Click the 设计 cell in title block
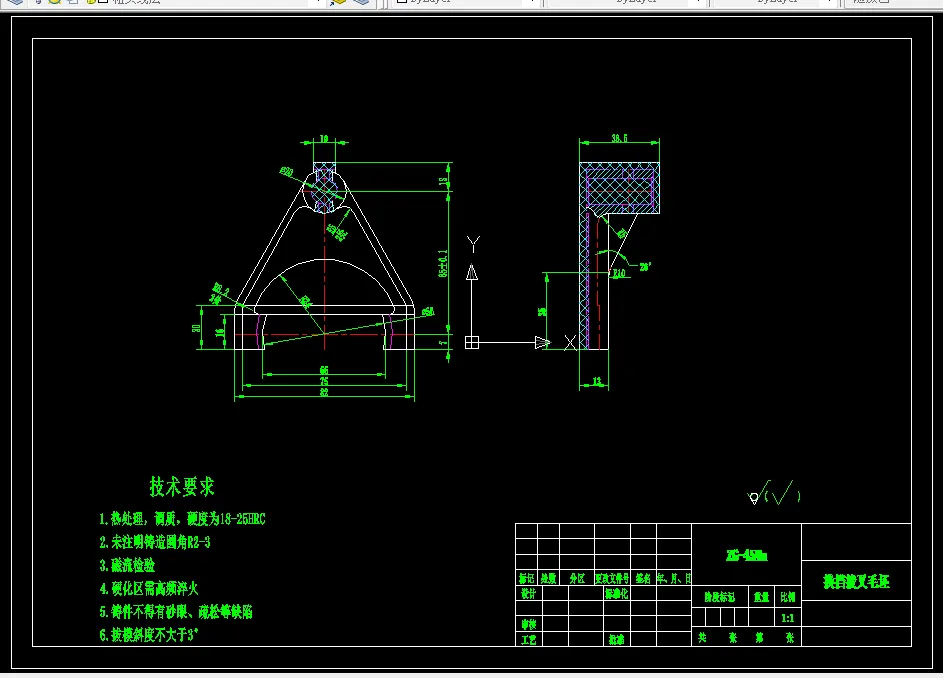943x678 pixels. coord(529,593)
